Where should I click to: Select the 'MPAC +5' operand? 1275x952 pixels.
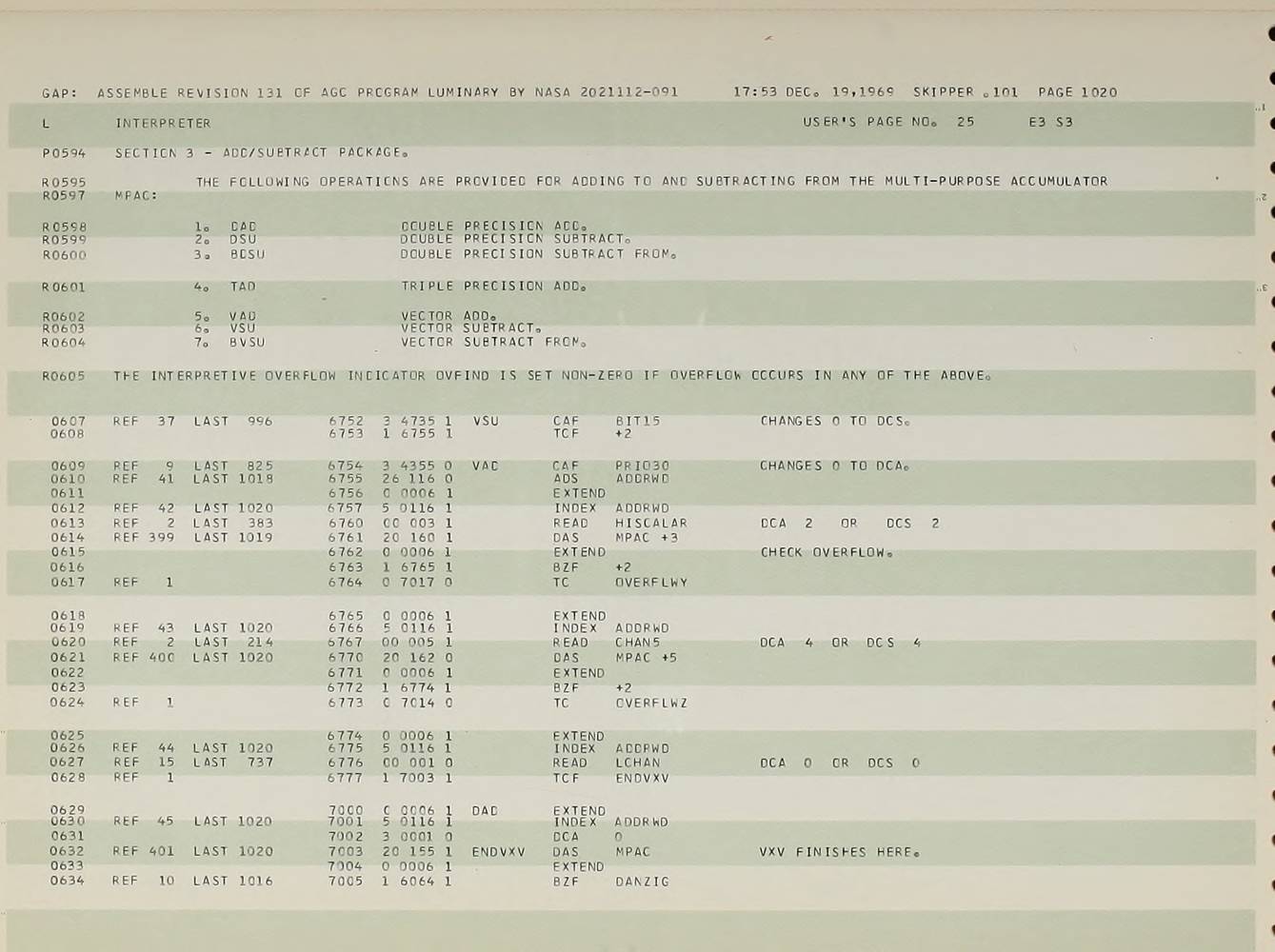647,657
